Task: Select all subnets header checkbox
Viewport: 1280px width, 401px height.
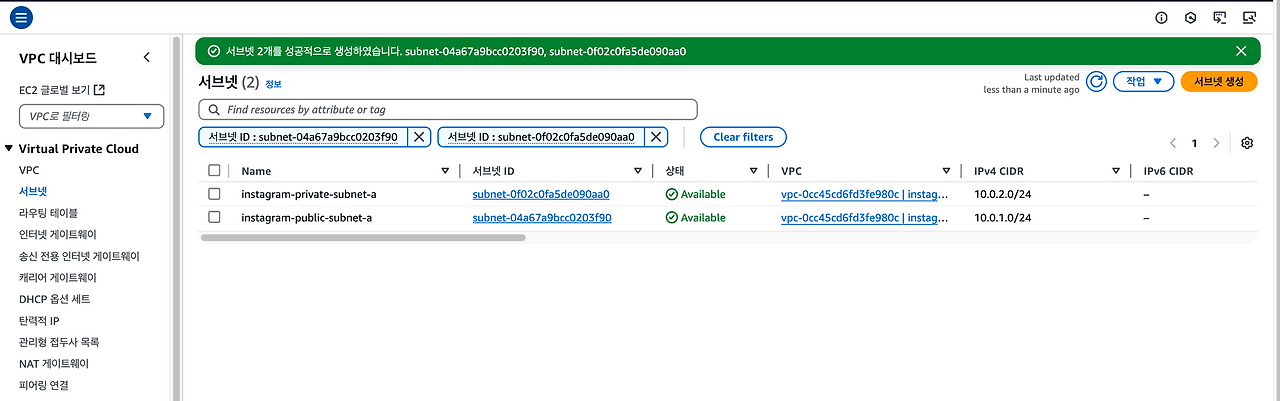Action: pyautogui.click(x=214, y=171)
